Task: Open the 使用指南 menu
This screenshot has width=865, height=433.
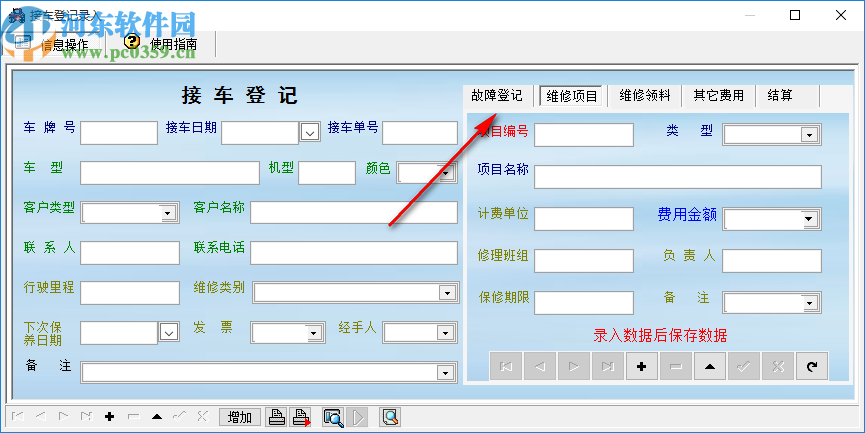Action: pyautogui.click(x=160, y=43)
